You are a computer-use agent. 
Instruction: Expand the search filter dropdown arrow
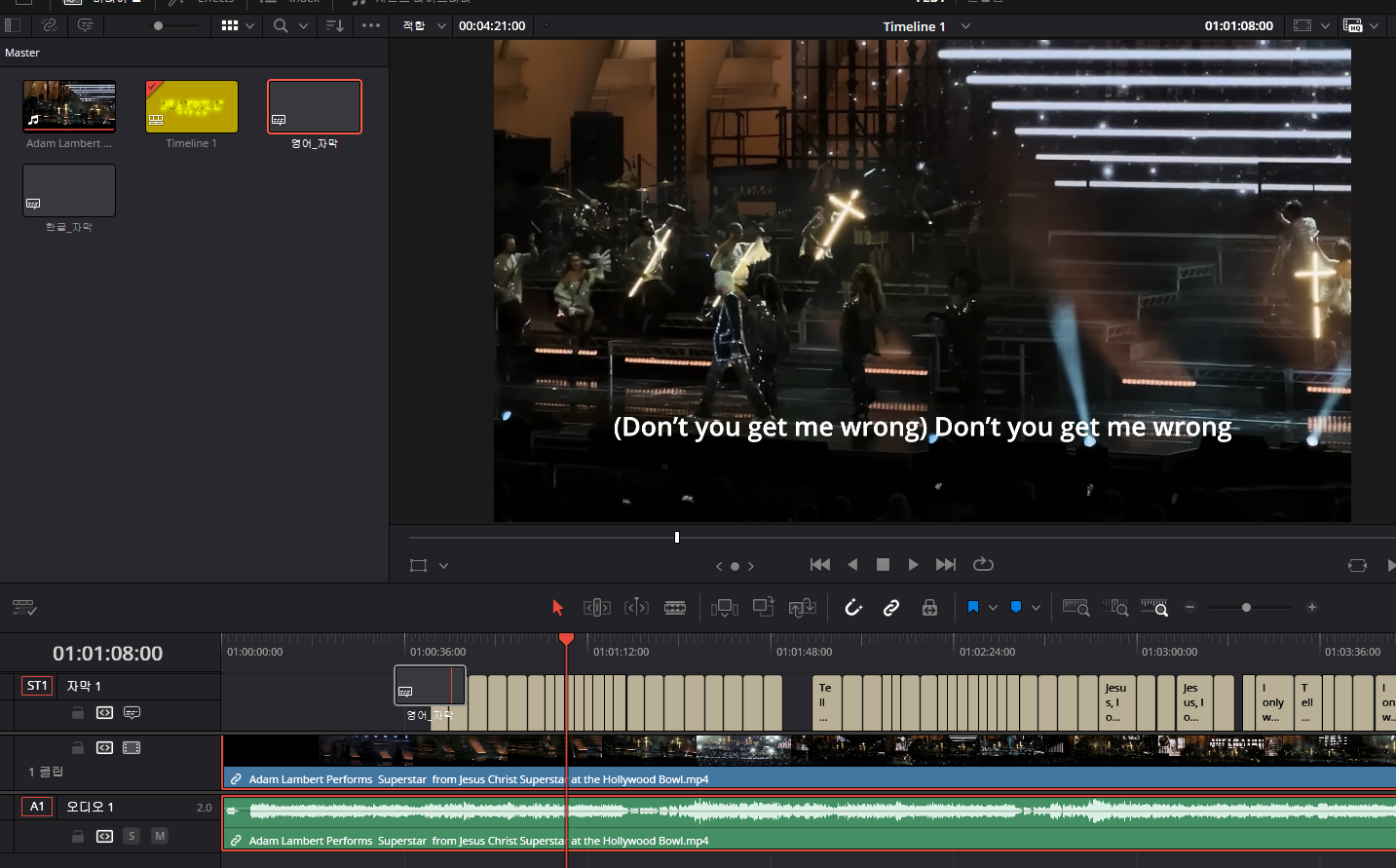pos(303,26)
